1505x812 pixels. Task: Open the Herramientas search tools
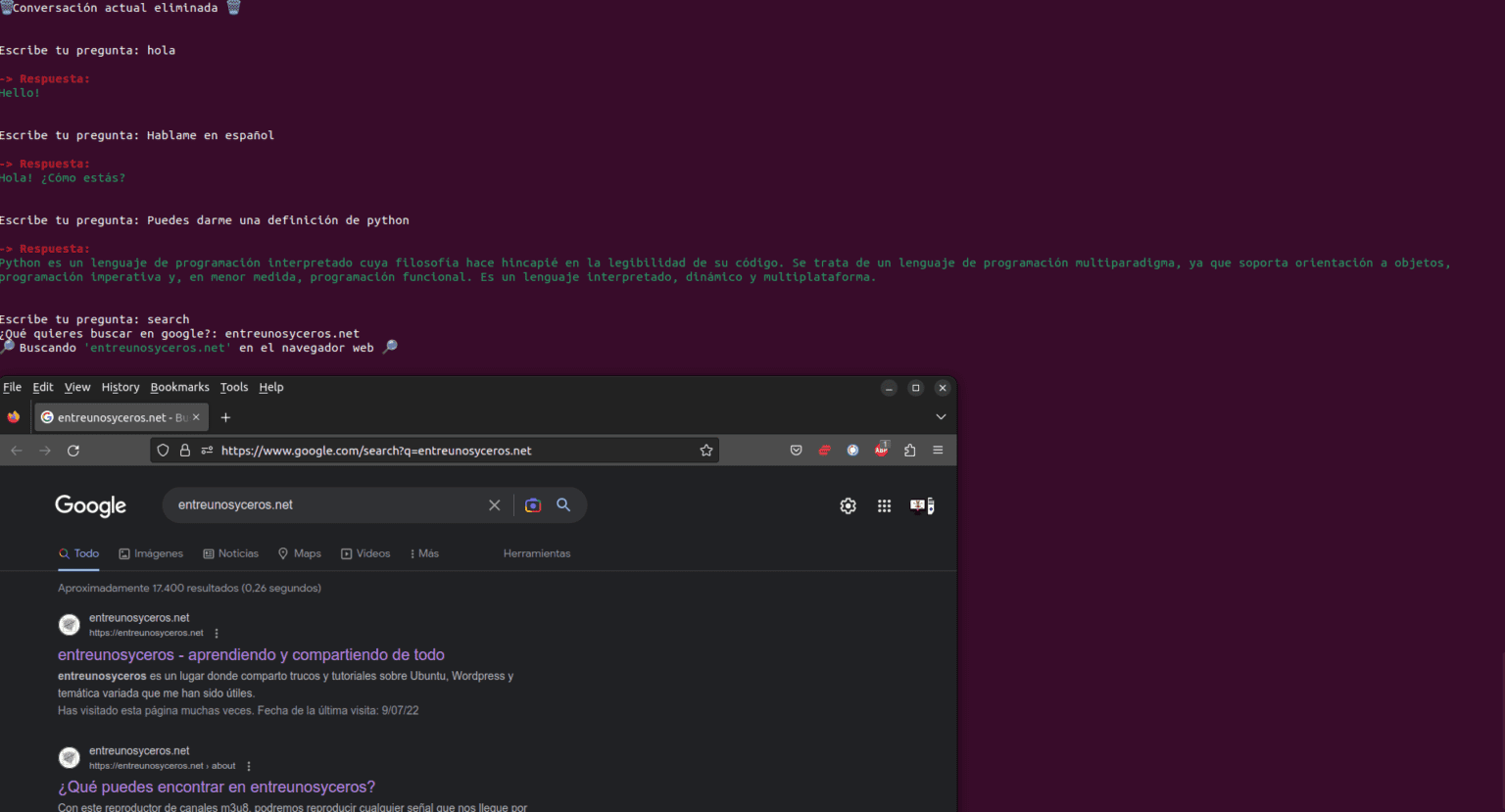537,553
